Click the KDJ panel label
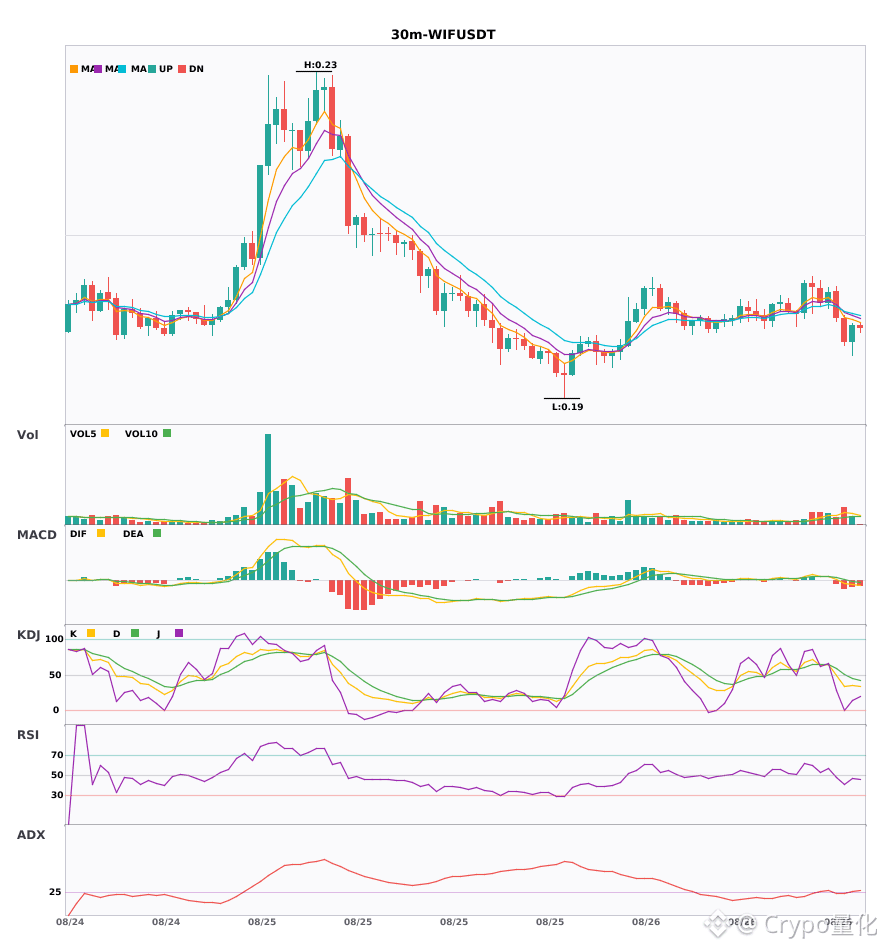 28,635
